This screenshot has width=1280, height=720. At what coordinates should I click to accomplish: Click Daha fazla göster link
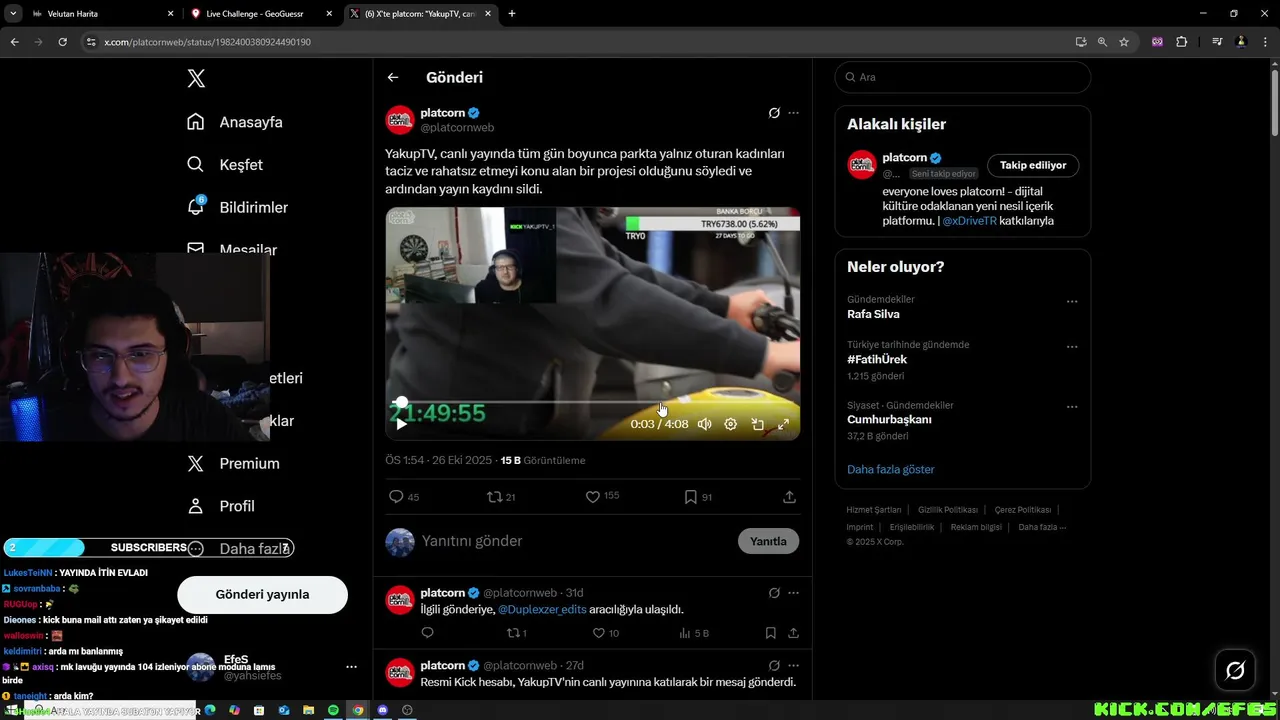(x=891, y=469)
